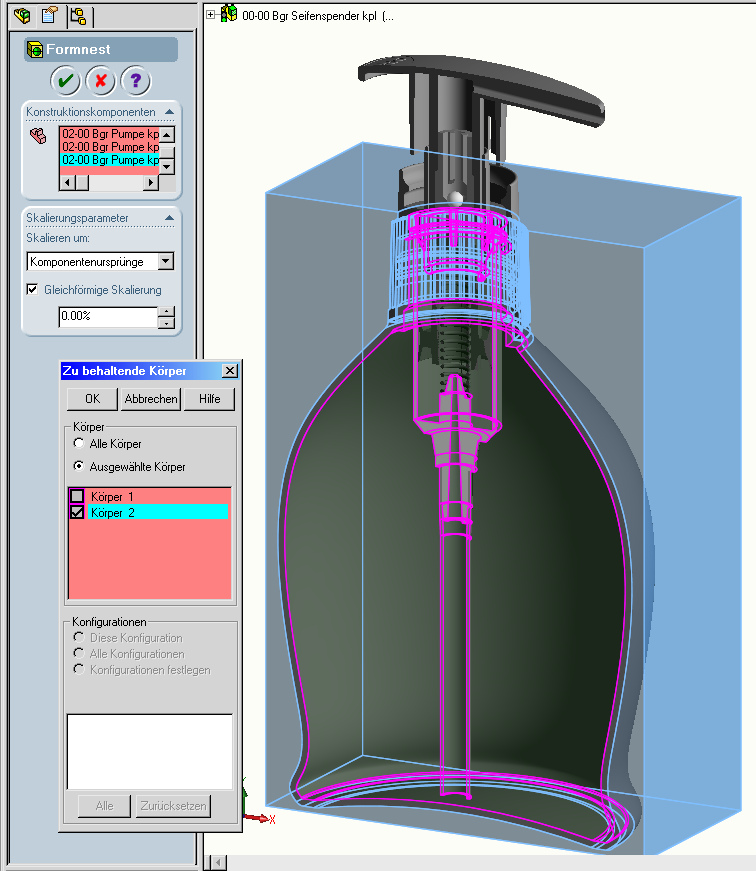
Task: Open the Komponentenursprünge dropdown
Action: coord(166,262)
